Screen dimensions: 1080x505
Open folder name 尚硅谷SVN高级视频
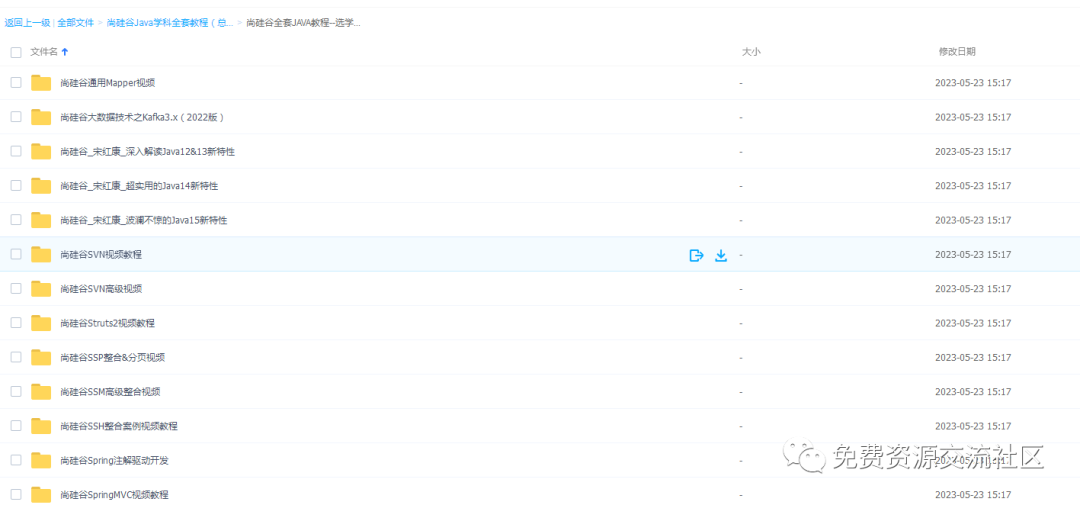(101, 289)
